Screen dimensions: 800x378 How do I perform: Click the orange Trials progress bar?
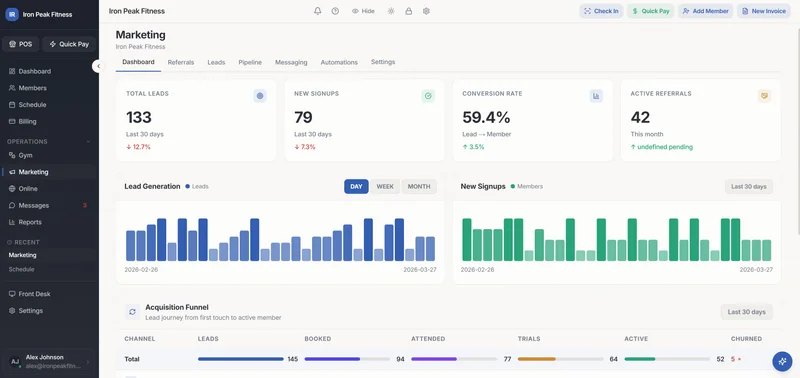(560, 359)
